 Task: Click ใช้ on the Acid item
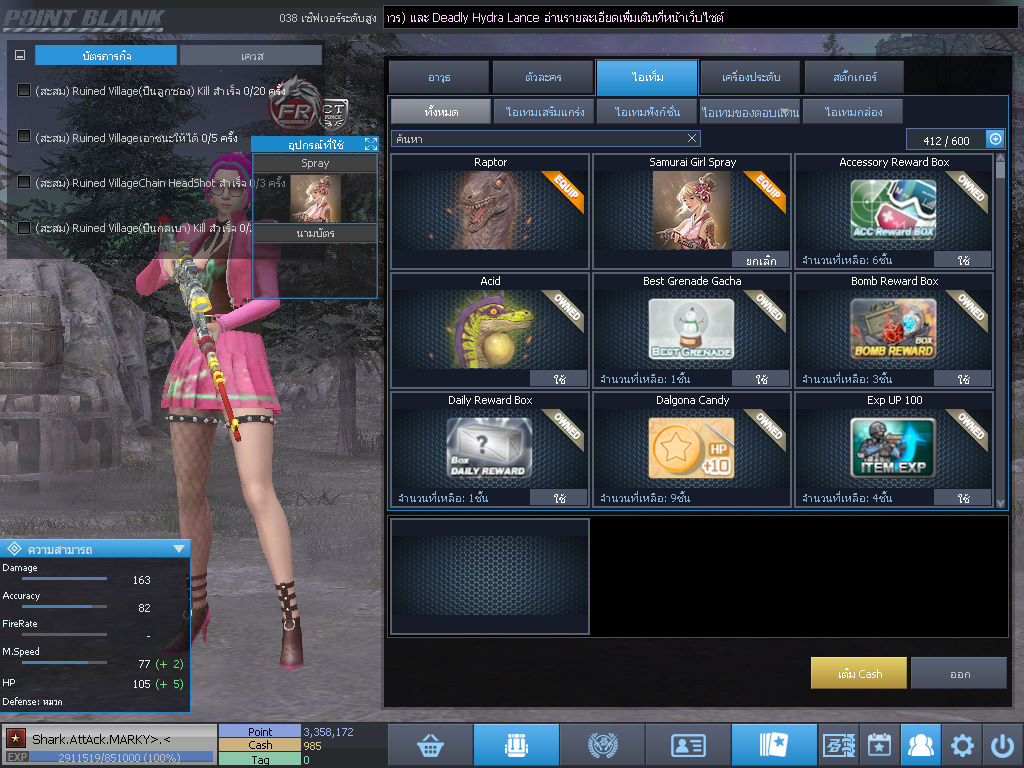click(559, 379)
